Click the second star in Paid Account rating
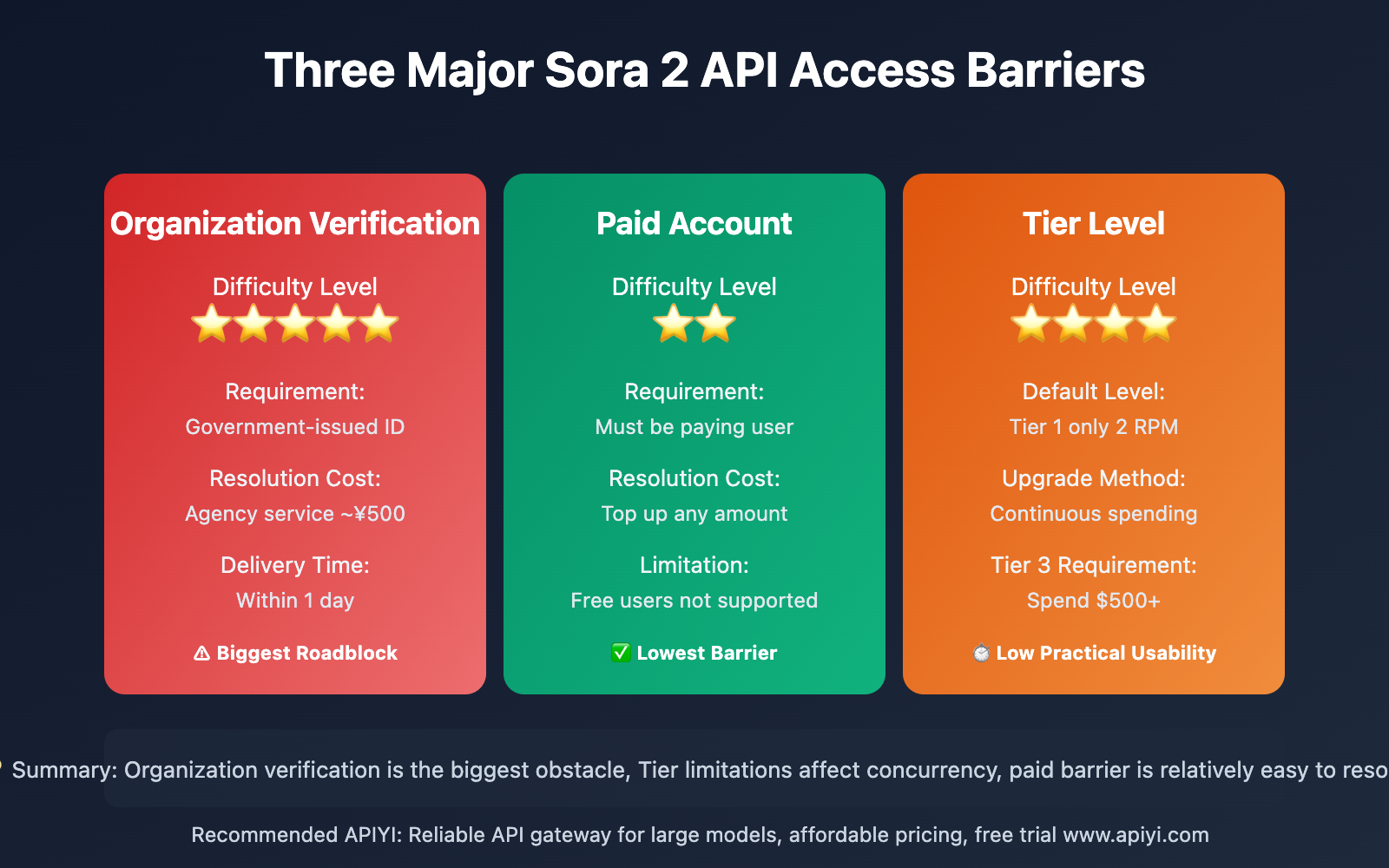Viewport: 1389px width, 868px height. tap(715, 325)
